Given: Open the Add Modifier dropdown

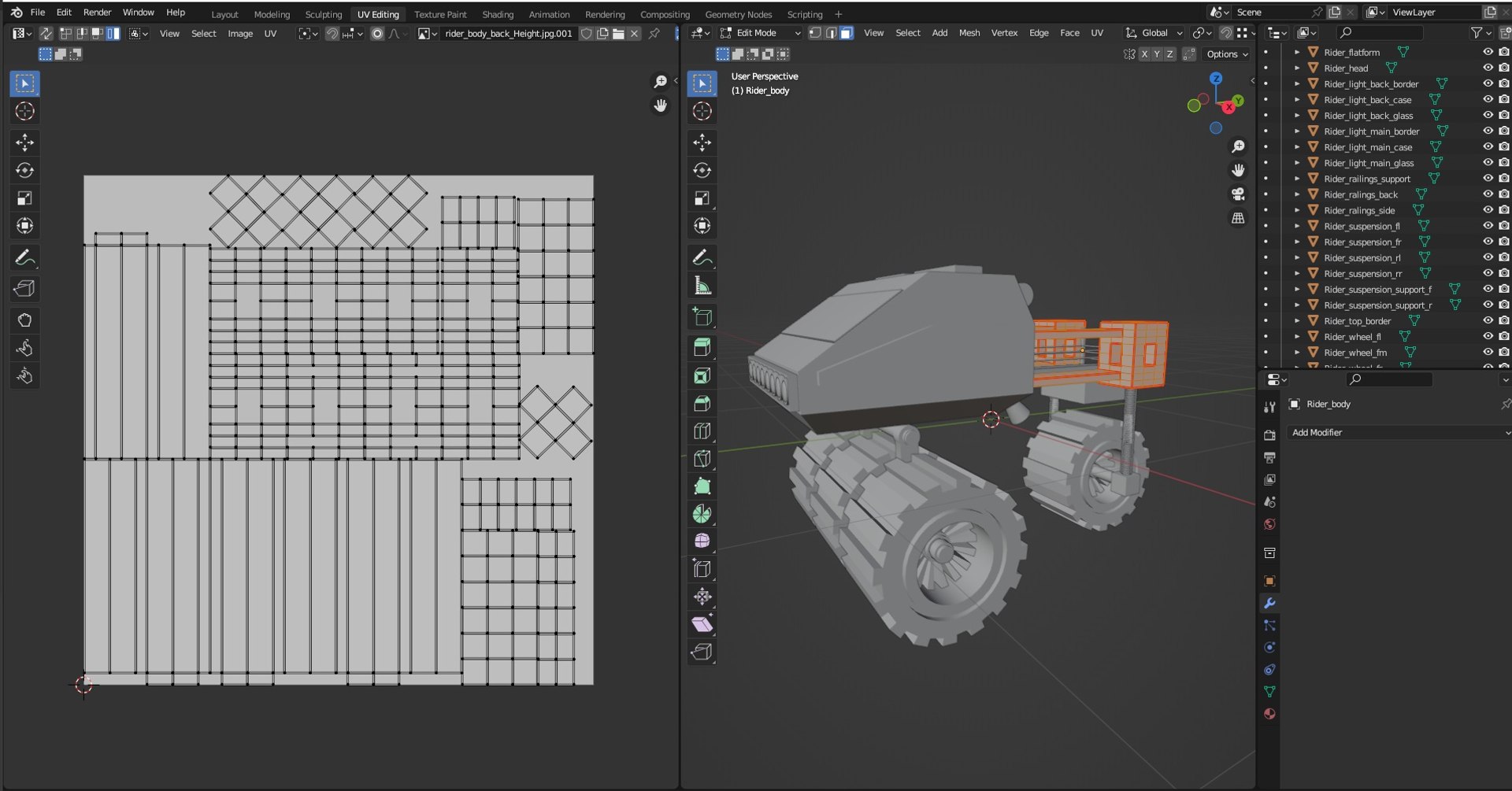Looking at the screenshot, I should [1399, 432].
